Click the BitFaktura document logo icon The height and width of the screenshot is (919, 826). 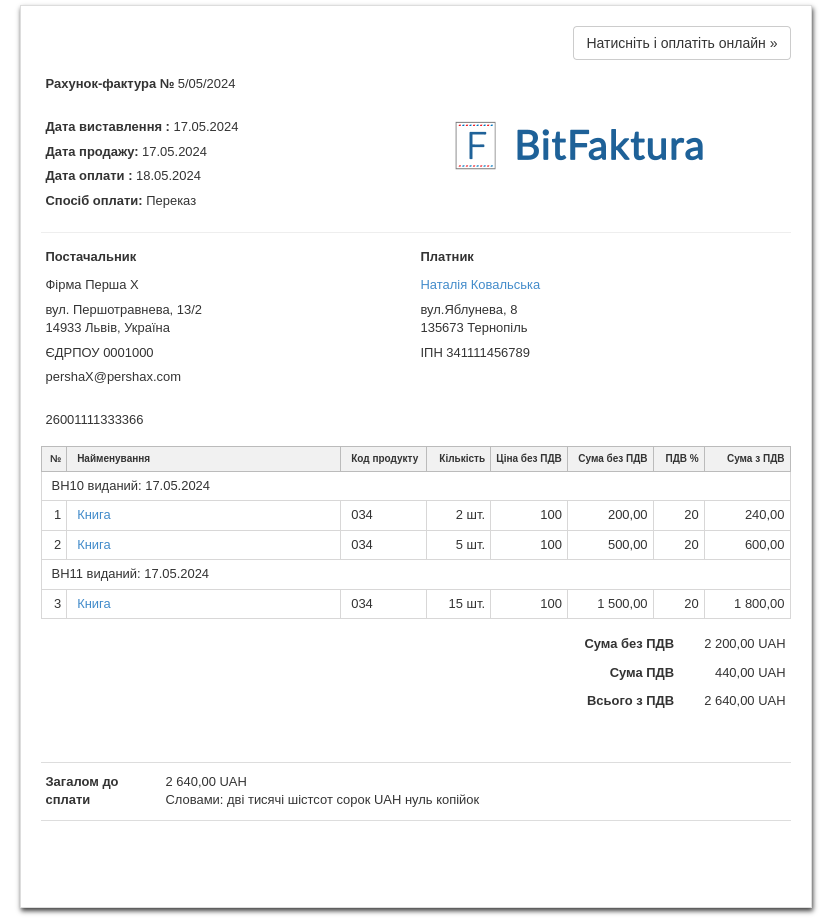click(475, 146)
